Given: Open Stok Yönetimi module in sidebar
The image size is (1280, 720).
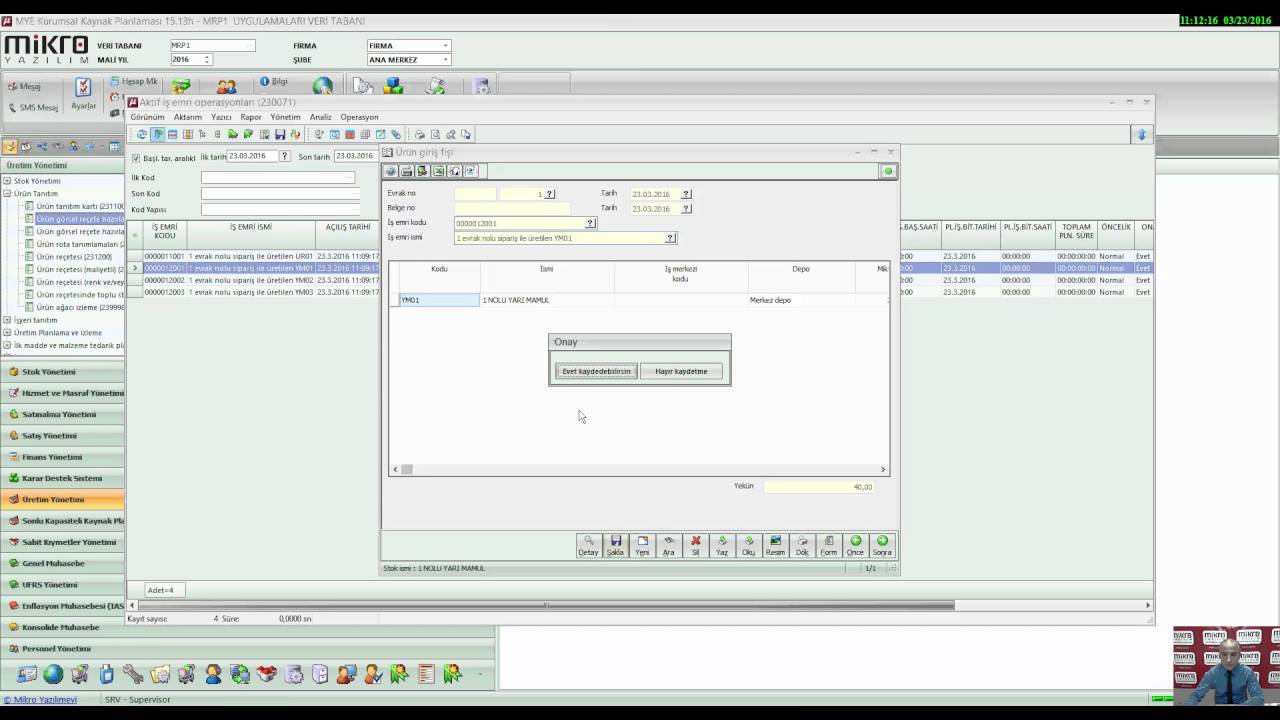Looking at the screenshot, I should click(62, 371).
